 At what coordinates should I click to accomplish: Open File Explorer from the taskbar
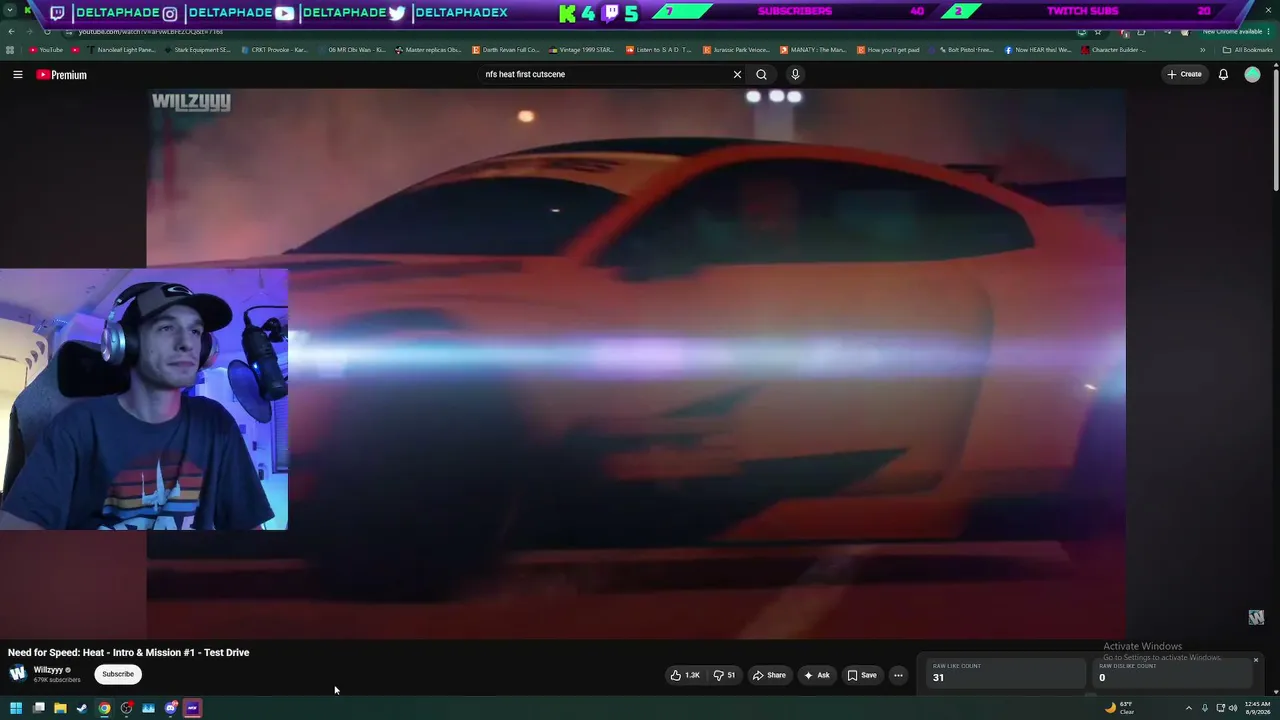60,708
